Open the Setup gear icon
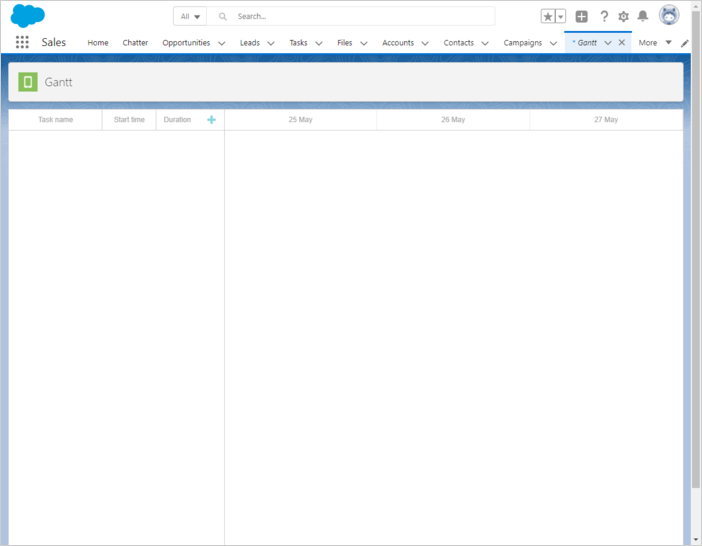The height and width of the screenshot is (546, 702). [x=624, y=16]
